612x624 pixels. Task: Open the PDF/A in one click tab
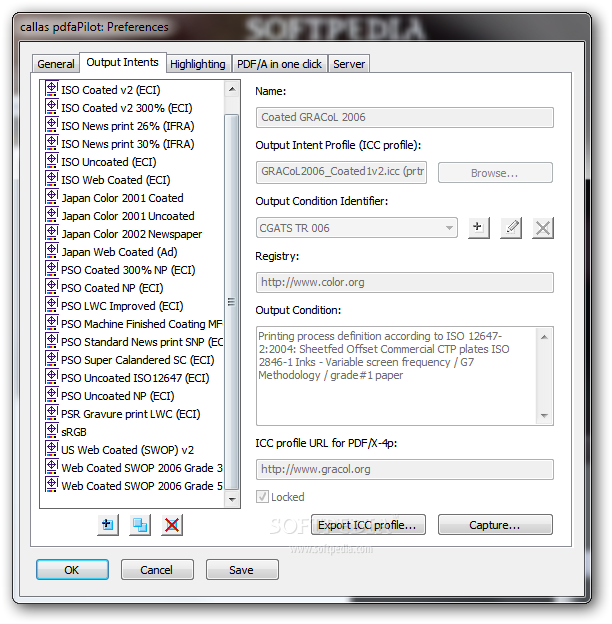pyautogui.click(x=279, y=64)
